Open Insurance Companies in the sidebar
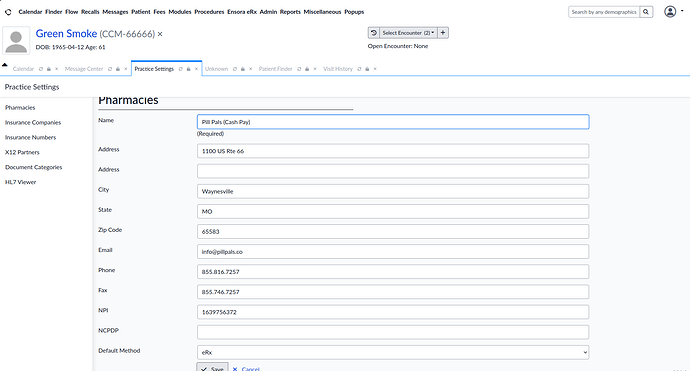The height and width of the screenshot is (371, 690). click(33, 122)
